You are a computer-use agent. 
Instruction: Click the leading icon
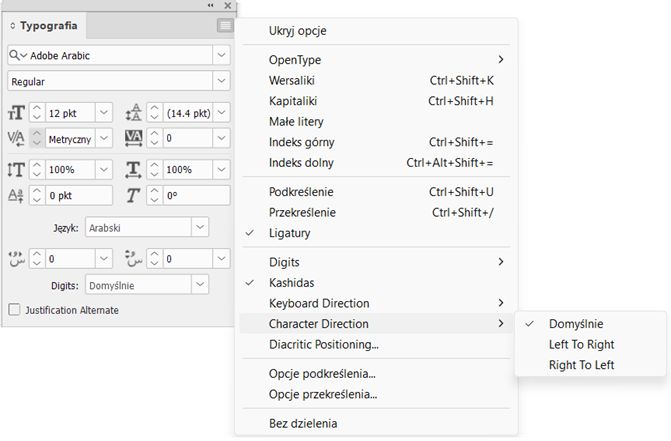tap(134, 113)
